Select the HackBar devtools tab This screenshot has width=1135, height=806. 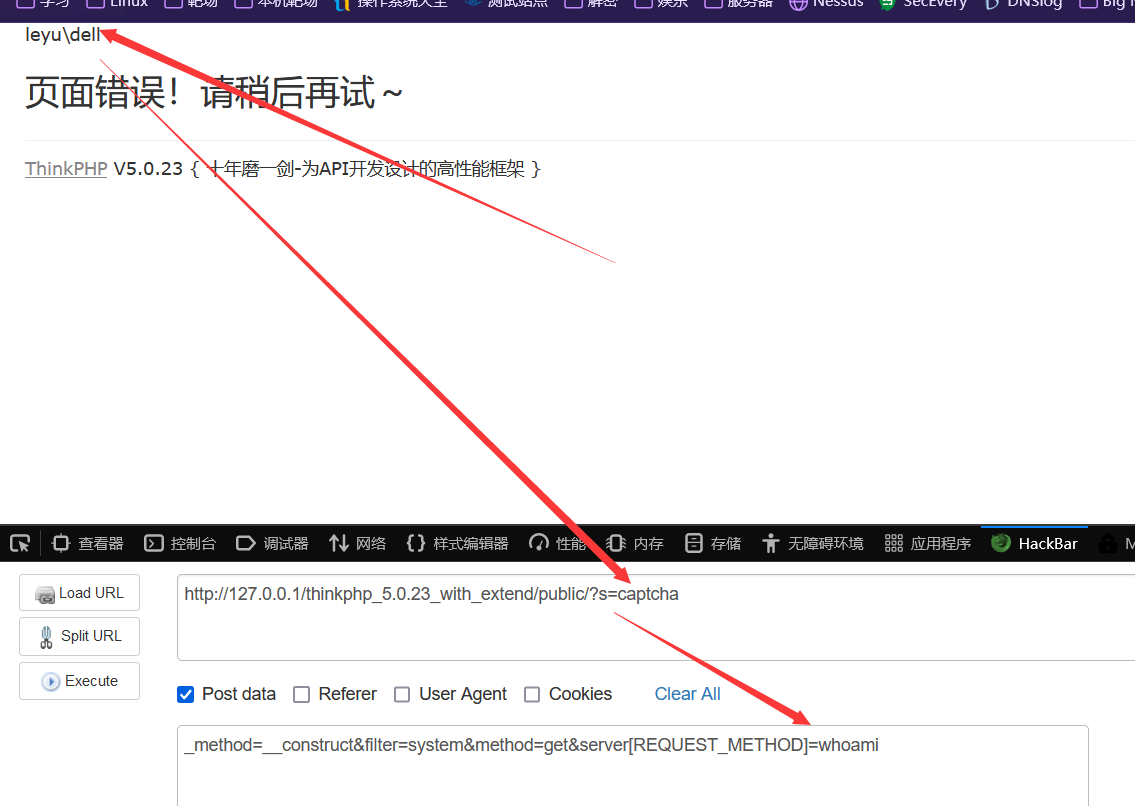pyautogui.click(x=1034, y=543)
